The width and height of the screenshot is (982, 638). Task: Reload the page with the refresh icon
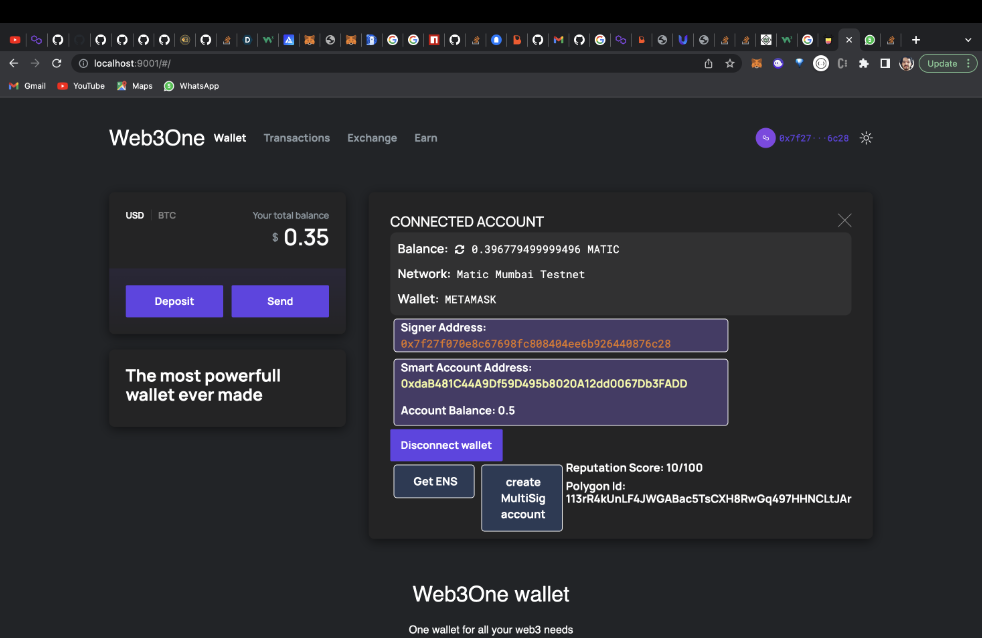click(x=56, y=63)
